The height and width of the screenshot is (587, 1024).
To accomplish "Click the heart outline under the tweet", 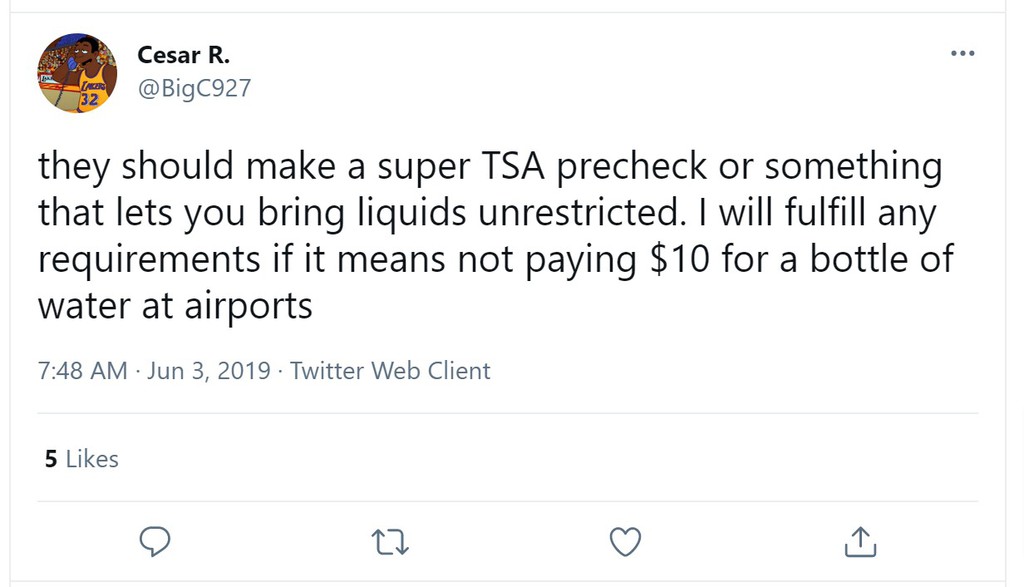I will (x=624, y=541).
